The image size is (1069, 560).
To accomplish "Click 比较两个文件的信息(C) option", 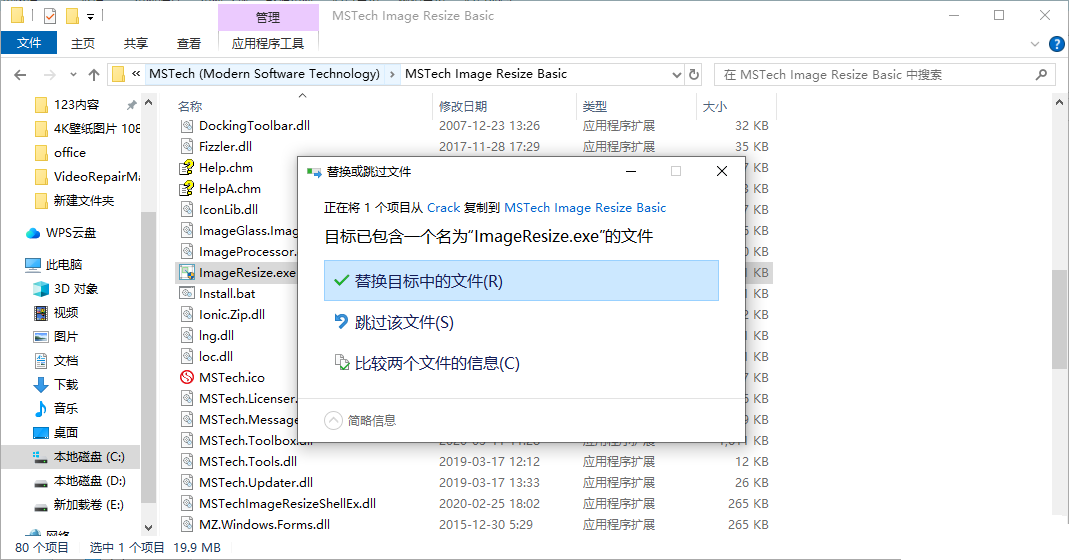I will coord(437,363).
